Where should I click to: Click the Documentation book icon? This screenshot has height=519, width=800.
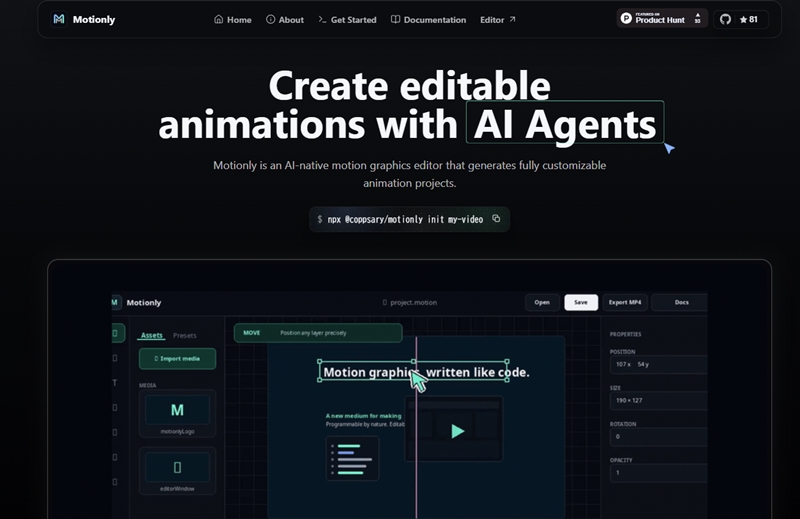[395, 19]
